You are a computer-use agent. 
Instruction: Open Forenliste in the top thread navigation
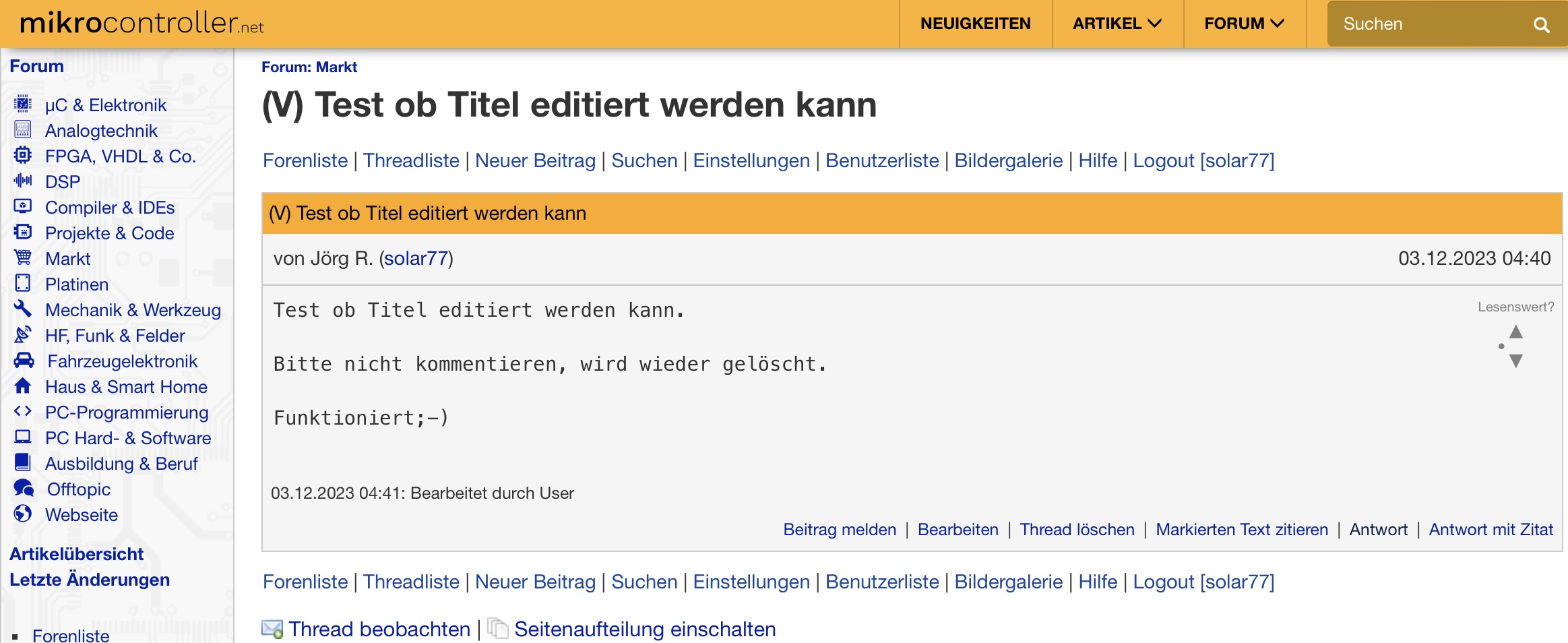click(305, 160)
